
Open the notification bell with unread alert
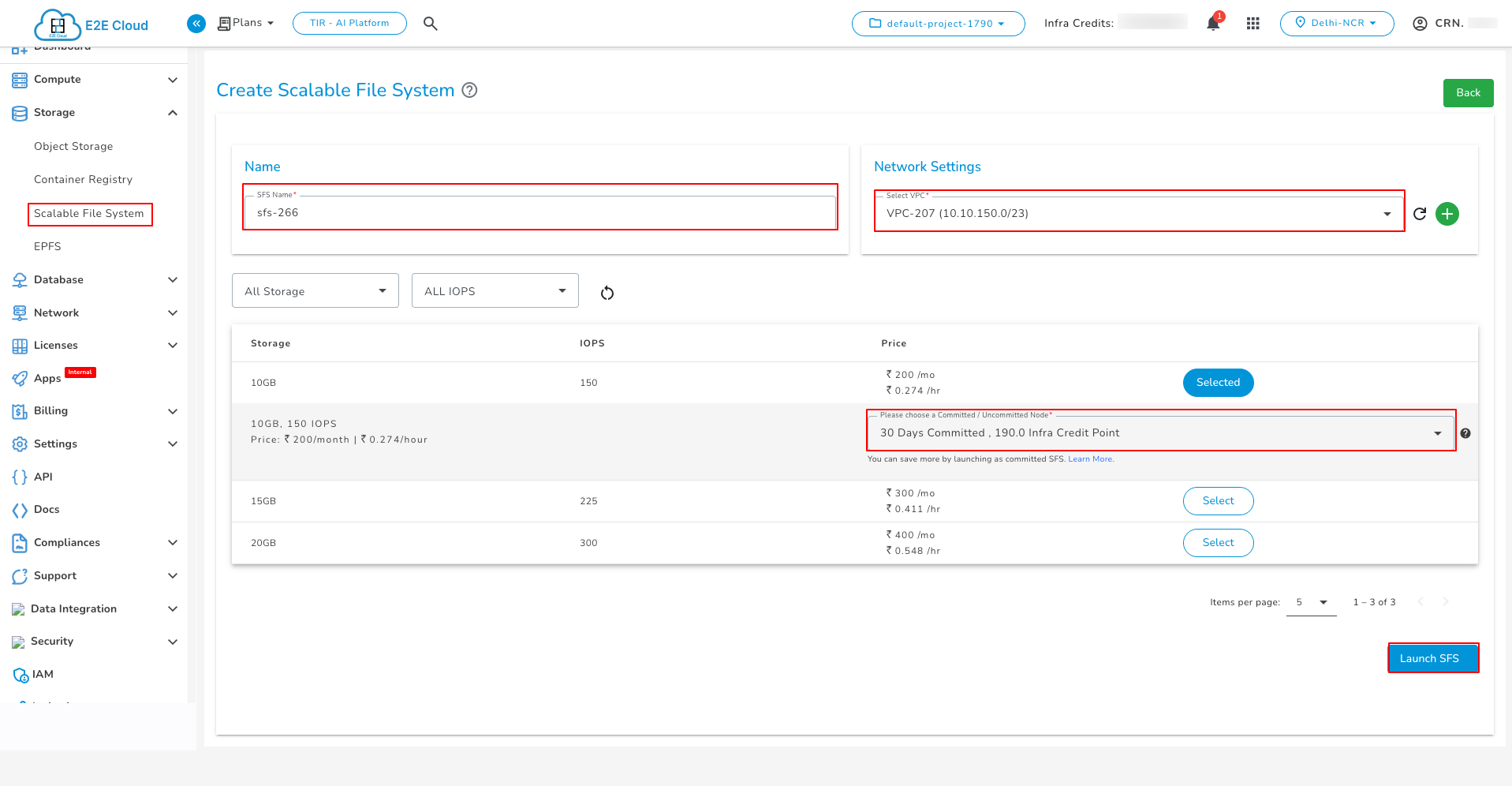[1212, 23]
